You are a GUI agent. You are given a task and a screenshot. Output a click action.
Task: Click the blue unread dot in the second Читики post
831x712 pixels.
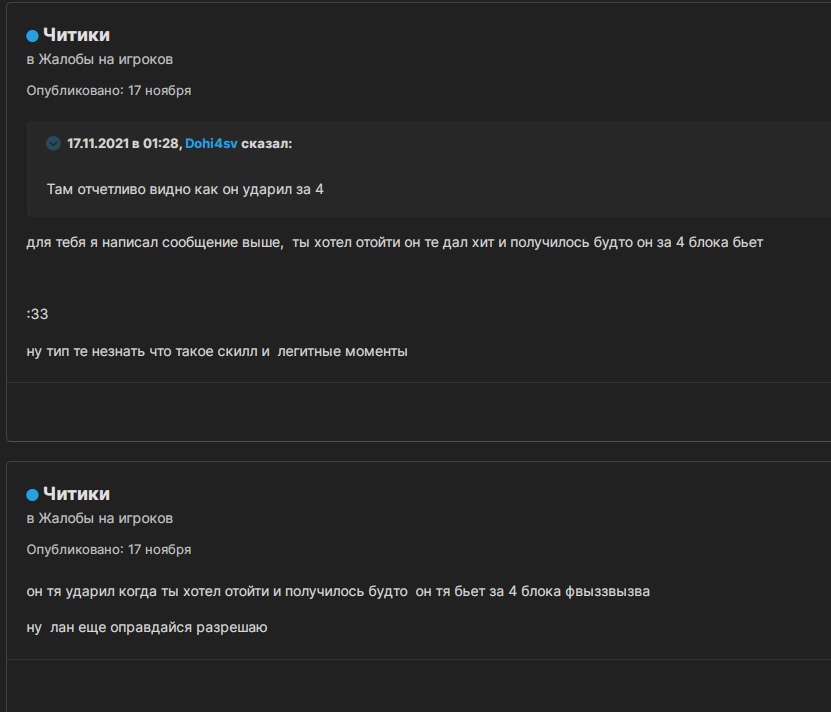coord(32,495)
